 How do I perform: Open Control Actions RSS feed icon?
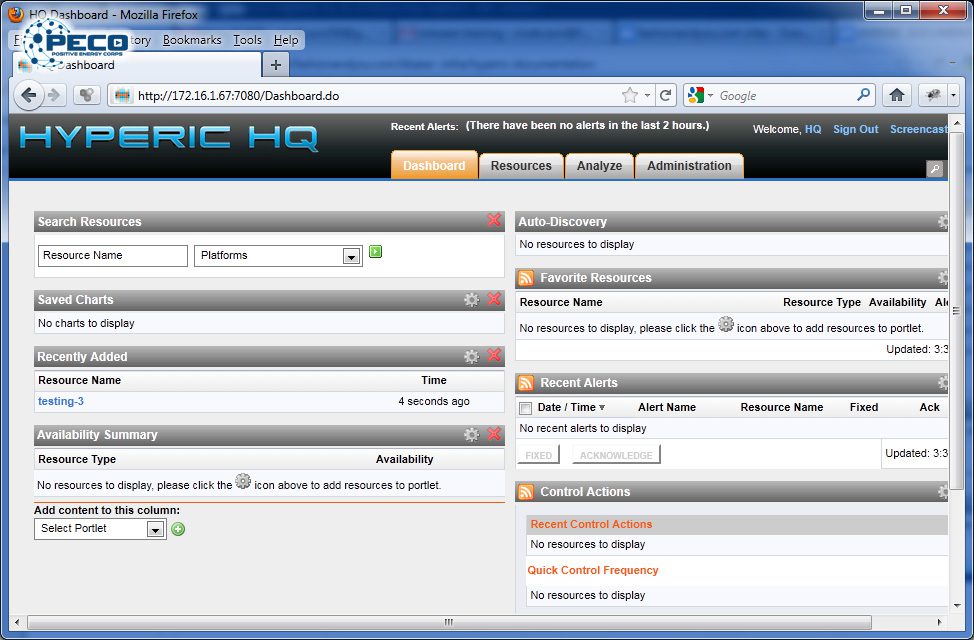point(526,492)
